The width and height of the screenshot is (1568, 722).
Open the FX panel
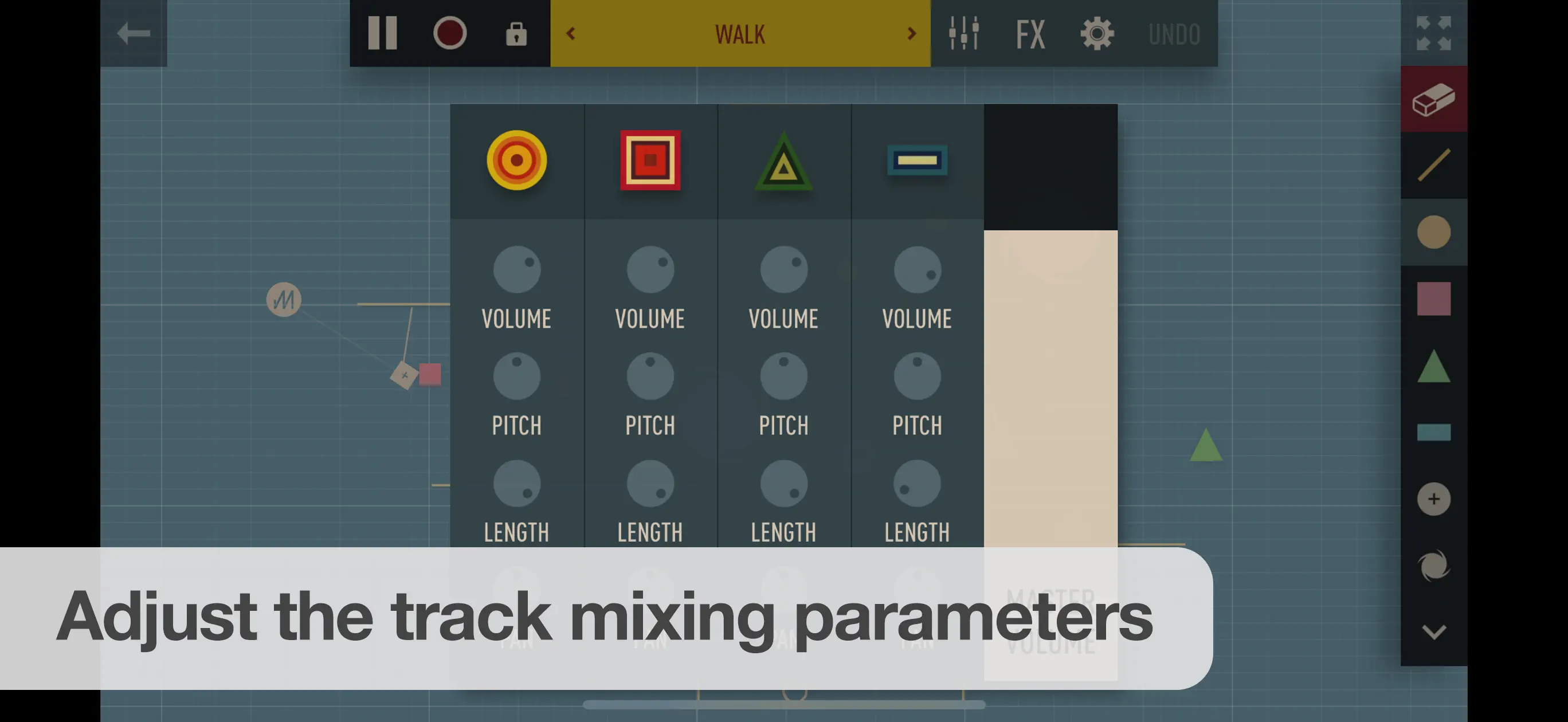click(1030, 34)
